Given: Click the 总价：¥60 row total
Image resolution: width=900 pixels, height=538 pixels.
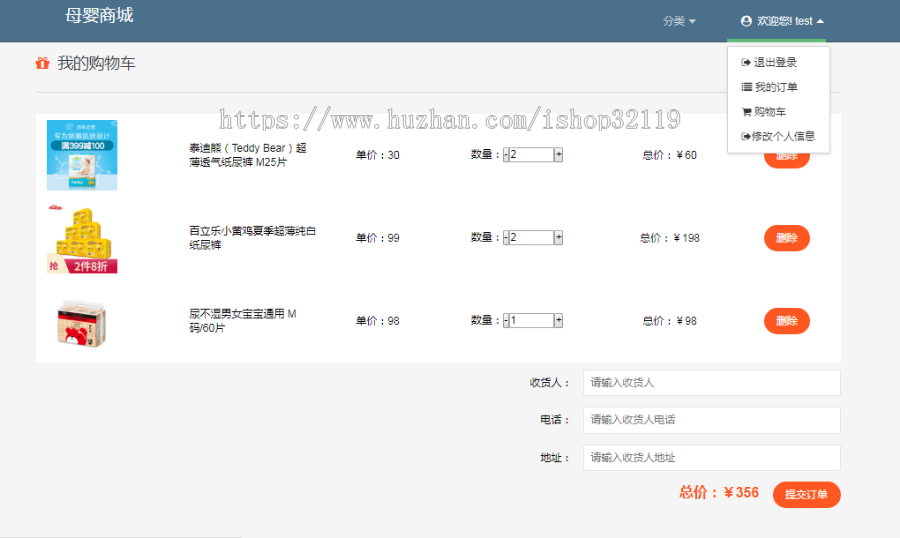Looking at the screenshot, I should [669, 155].
